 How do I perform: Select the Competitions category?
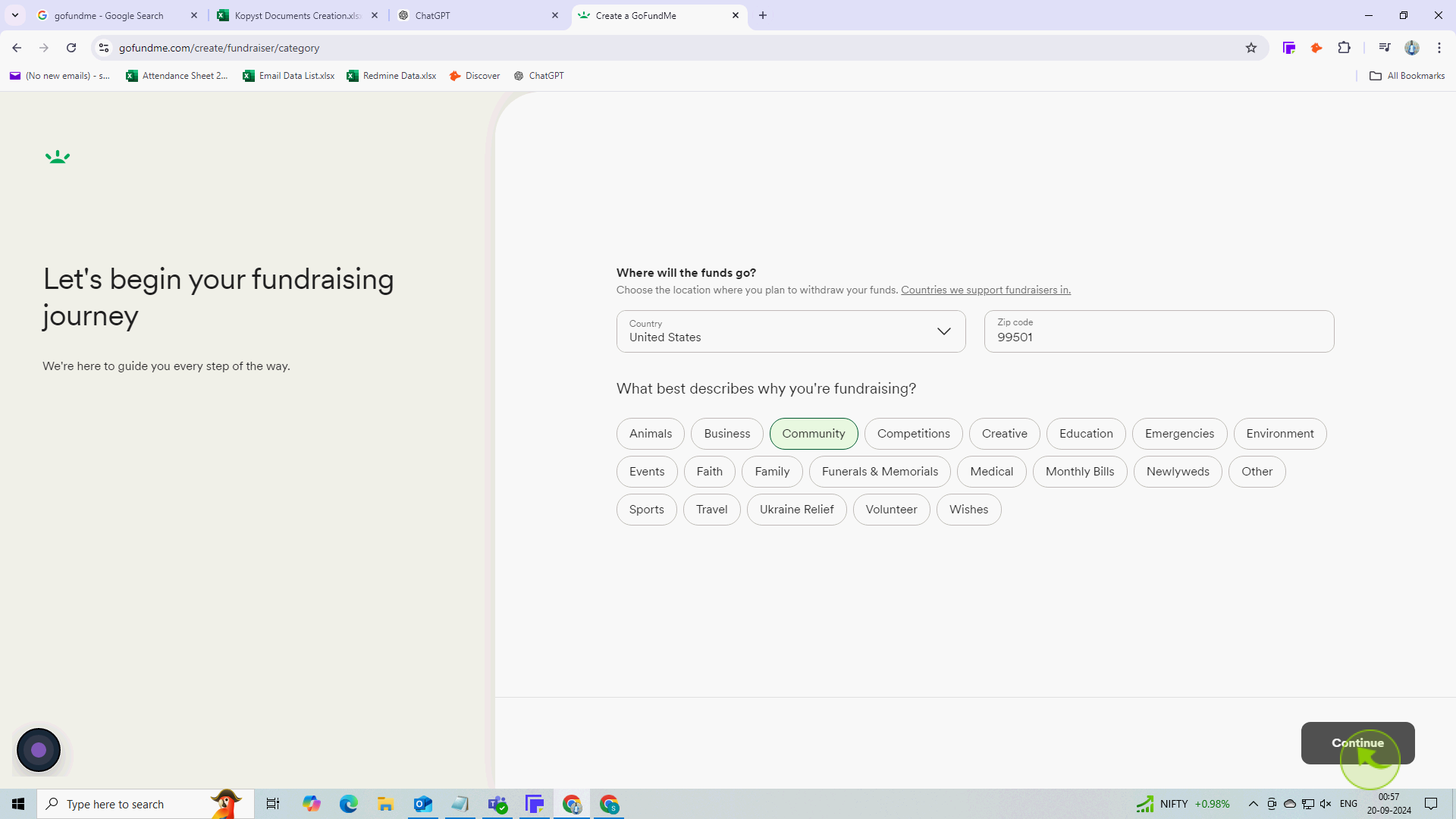[x=914, y=434]
